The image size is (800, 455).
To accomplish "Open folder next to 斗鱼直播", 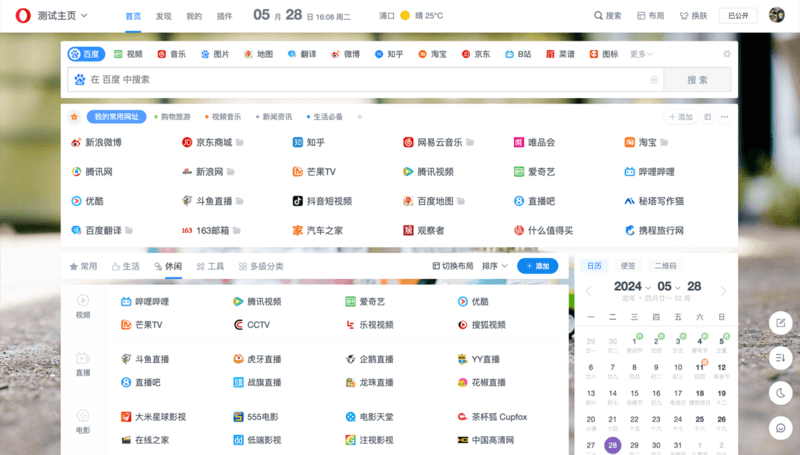I will tap(239, 201).
